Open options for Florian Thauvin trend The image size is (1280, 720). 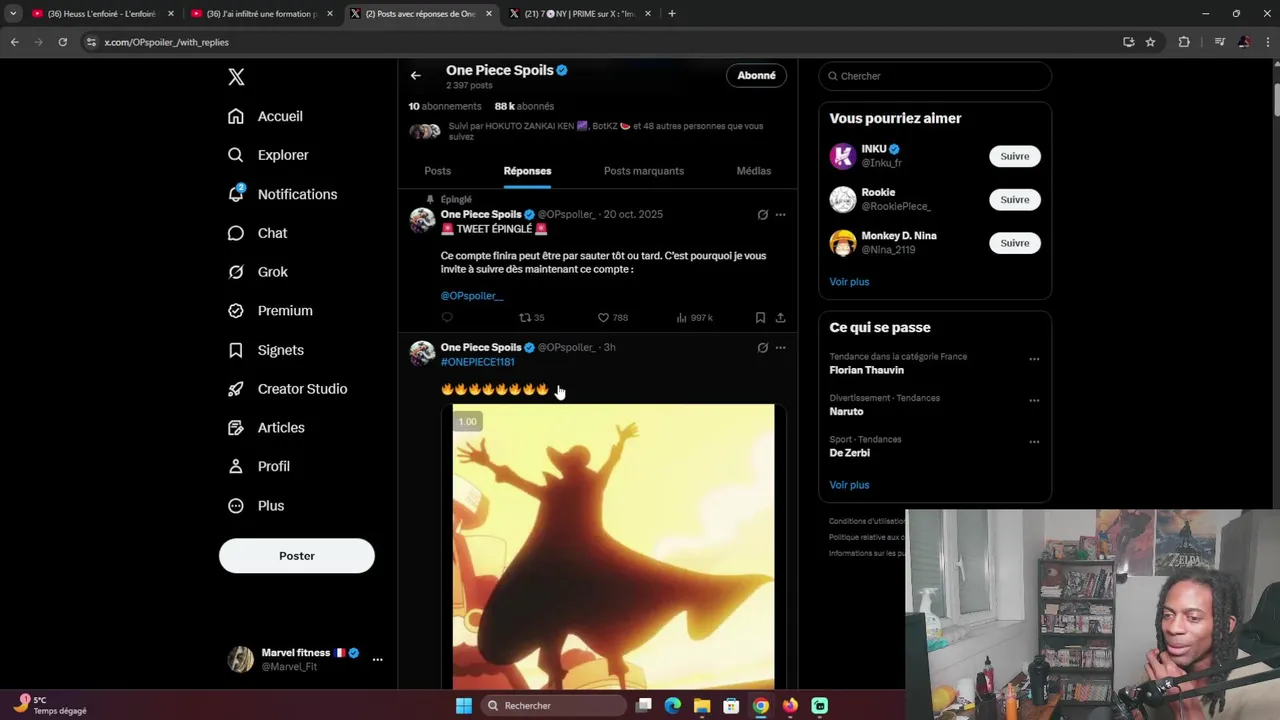coord(1034,359)
